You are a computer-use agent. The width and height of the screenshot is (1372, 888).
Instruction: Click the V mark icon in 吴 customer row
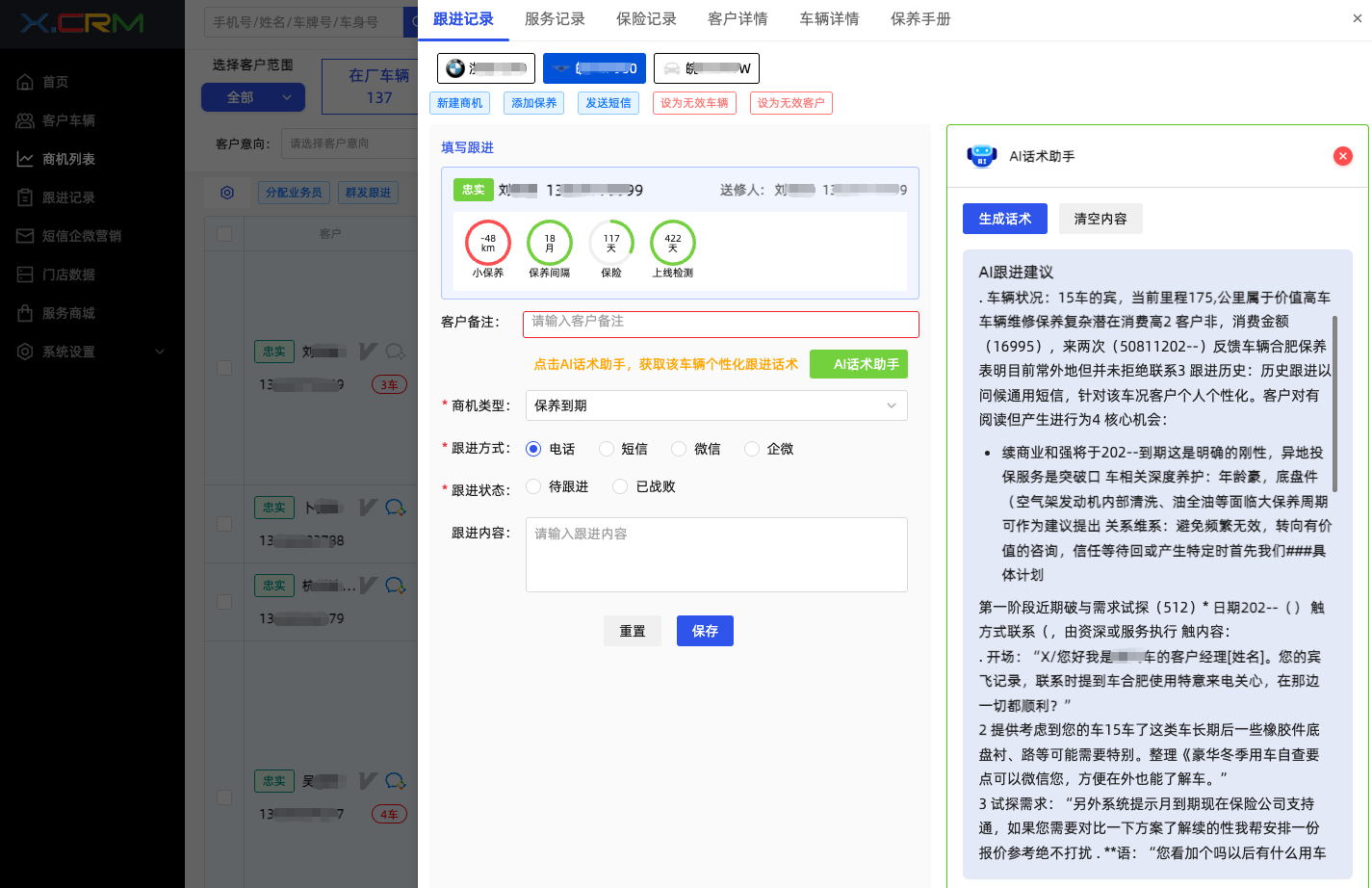(x=368, y=780)
